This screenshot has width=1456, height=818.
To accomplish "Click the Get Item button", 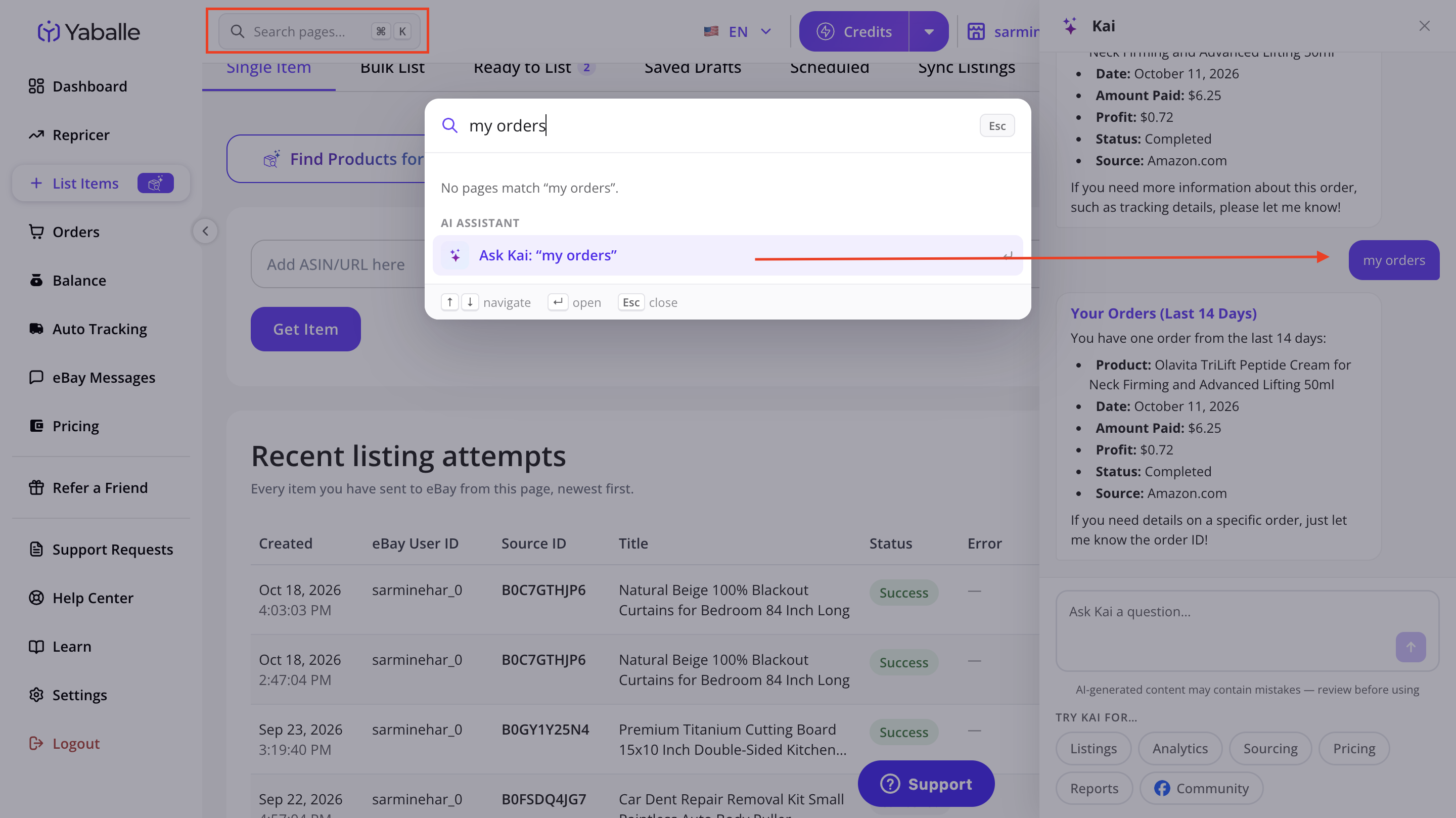I will (306, 329).
